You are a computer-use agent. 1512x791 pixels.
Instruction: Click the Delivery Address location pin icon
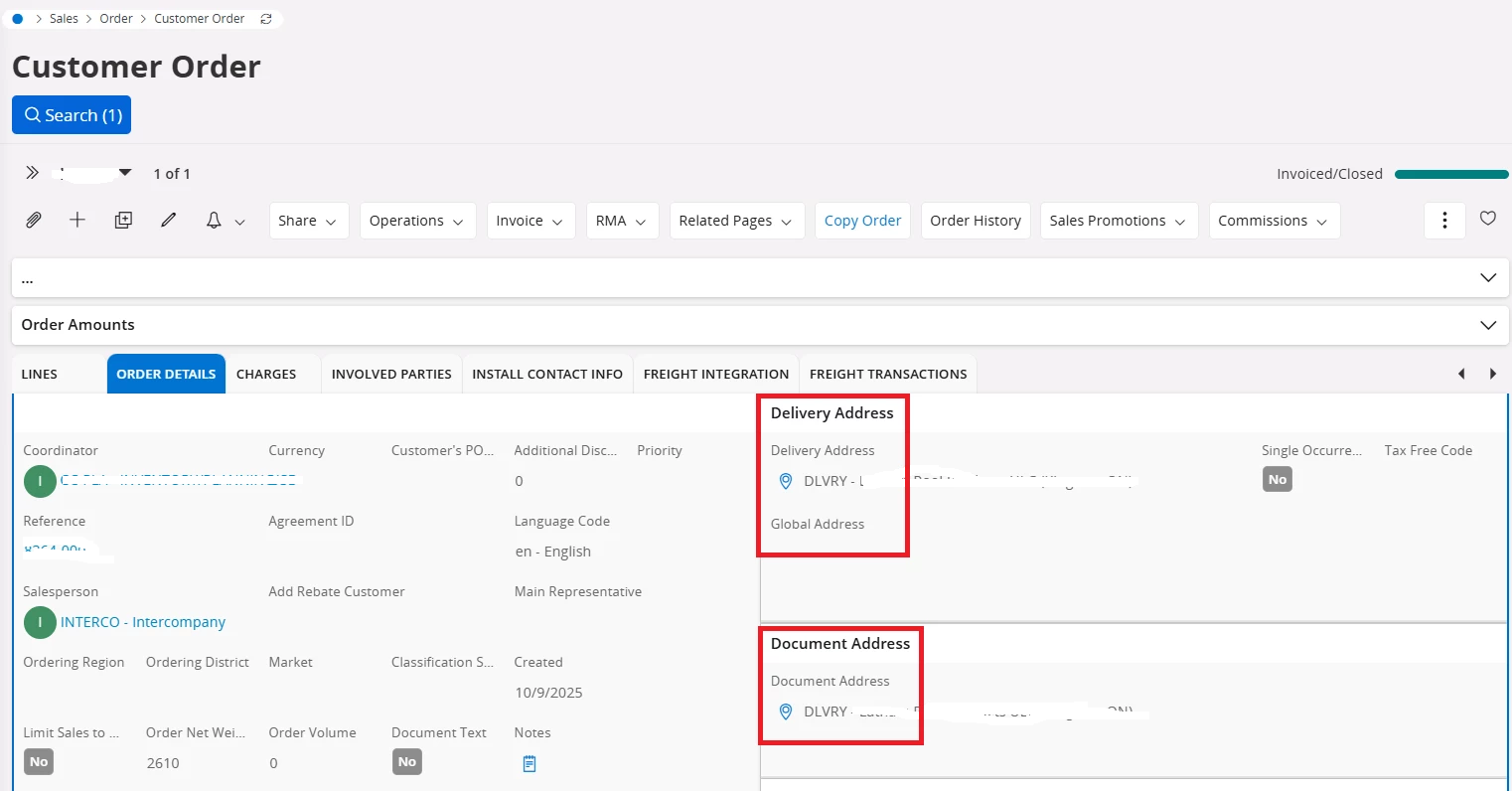pyautogui.click(x=786, y=481)
